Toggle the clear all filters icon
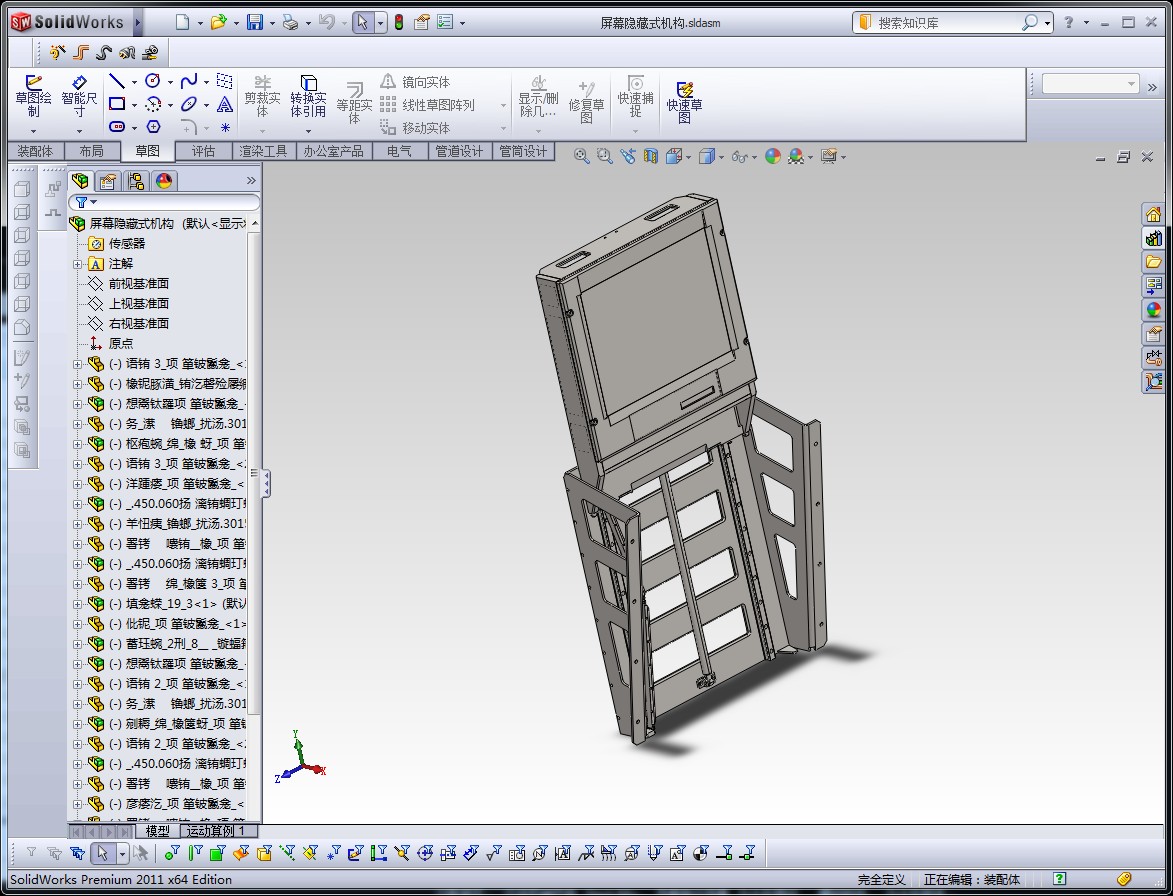The image size is (1173, 896). click(55, 853)
